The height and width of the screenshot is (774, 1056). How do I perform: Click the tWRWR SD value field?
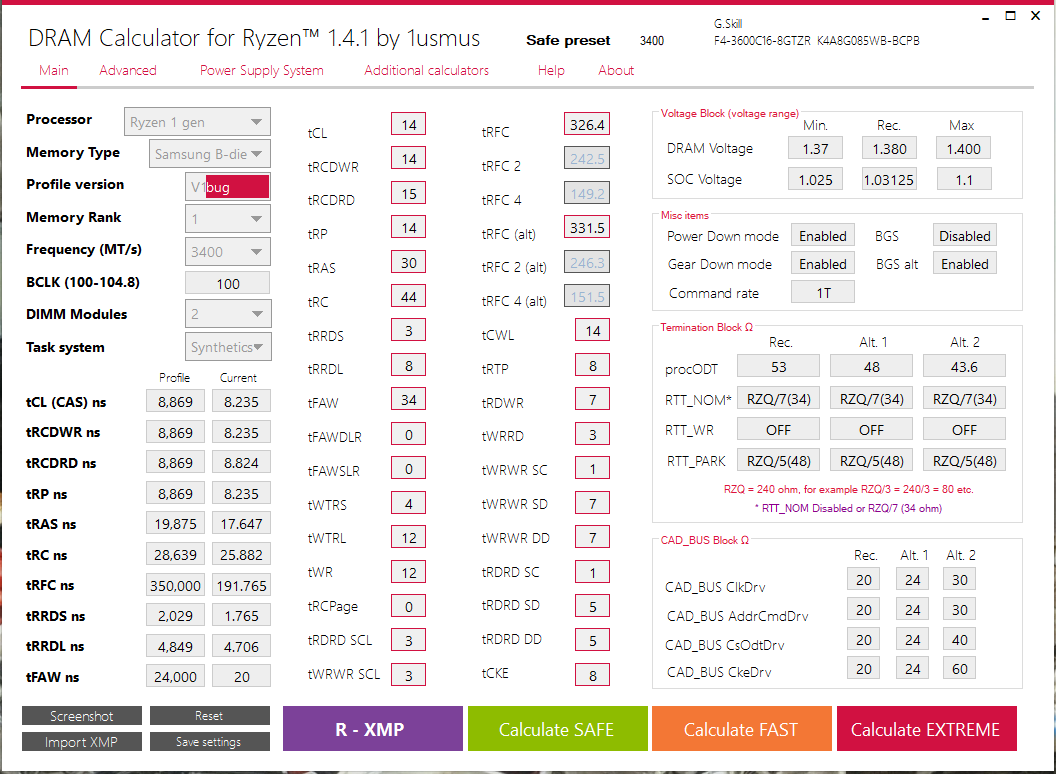592,503
